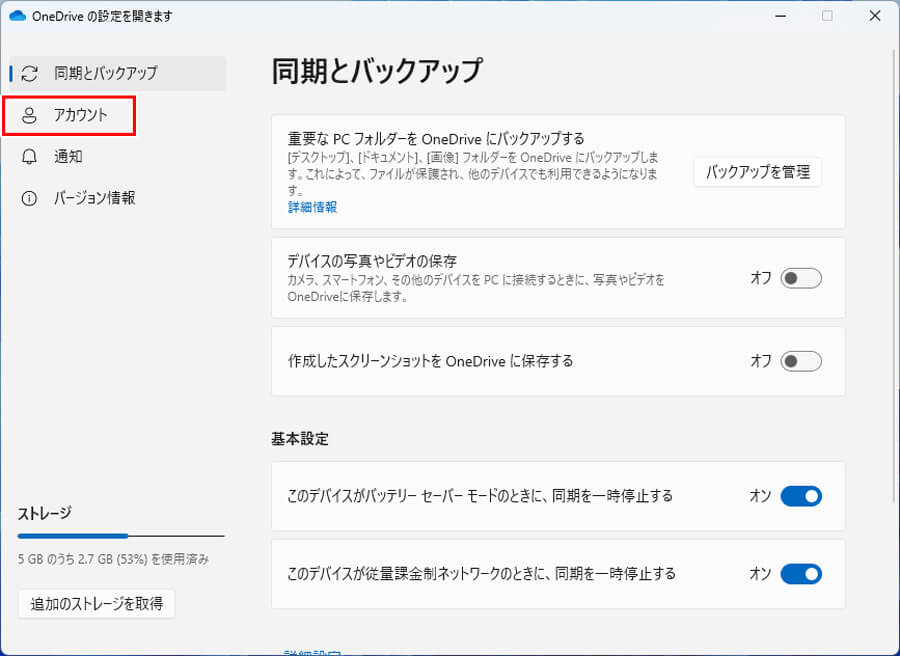Click デバイスの写真やビデオの保存 title
The width and height of the screenshot is (900, 656).
(373, 262)
